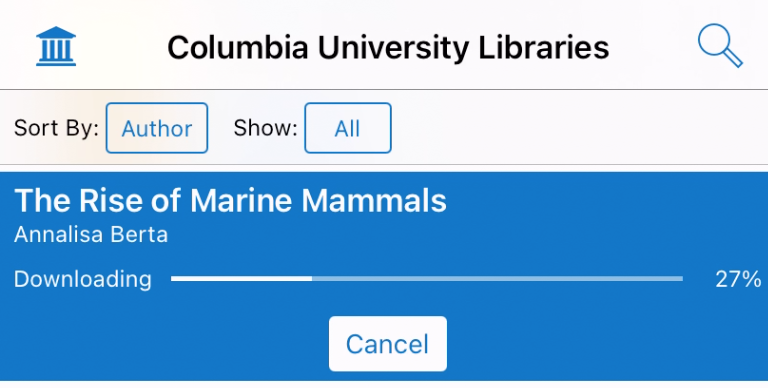The image size is (768, 388).
Task: Click the author name Annalisa Berta
Action: click(x=91, y=235)
